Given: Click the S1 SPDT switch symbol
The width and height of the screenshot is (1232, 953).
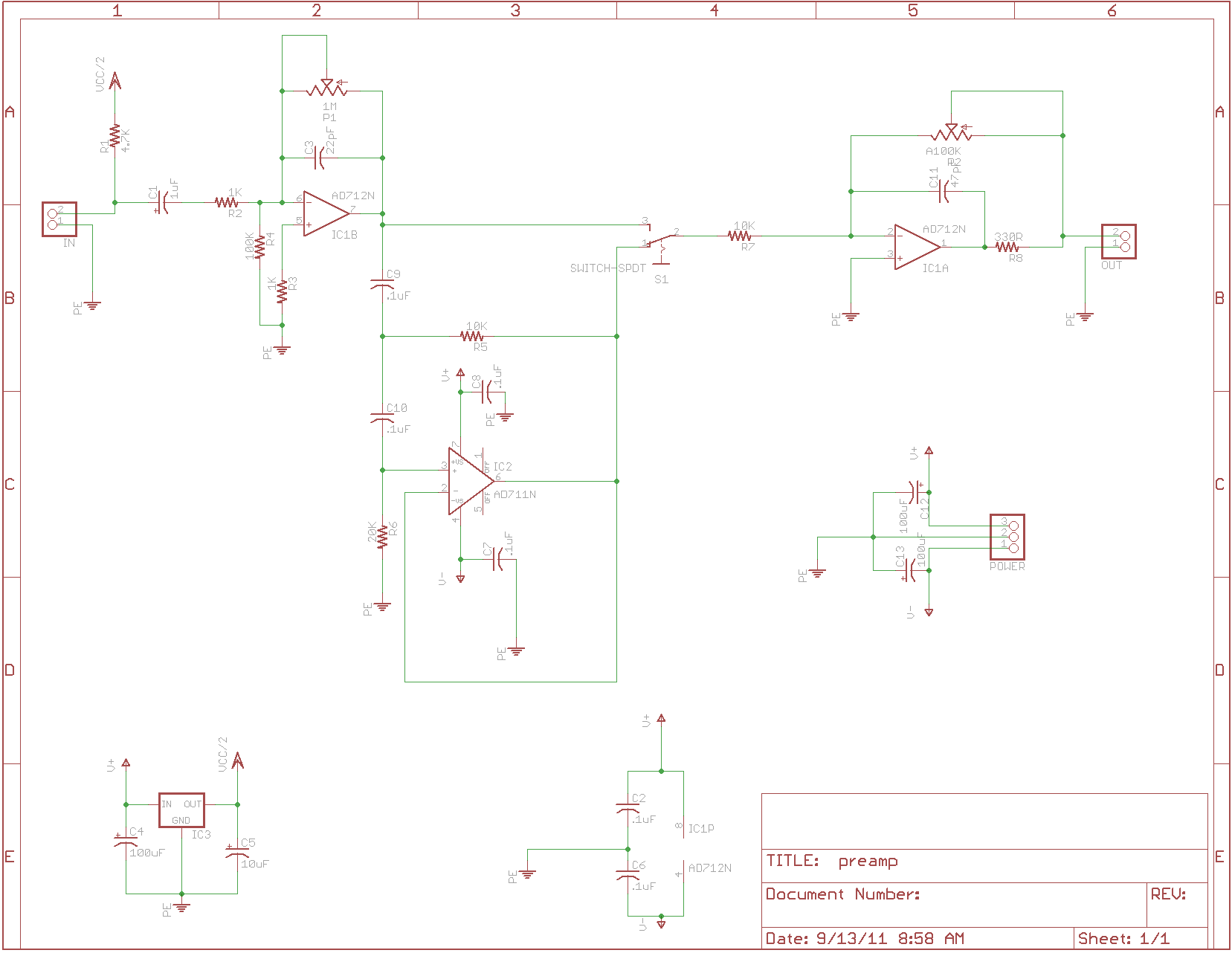Looking at the screenshot, I should pos(660,241).
